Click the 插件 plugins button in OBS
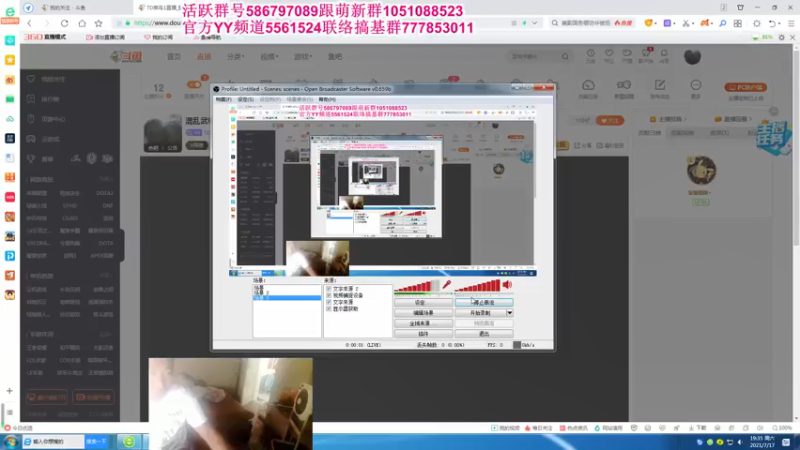800x450 pixels. [x=423, y=334]
